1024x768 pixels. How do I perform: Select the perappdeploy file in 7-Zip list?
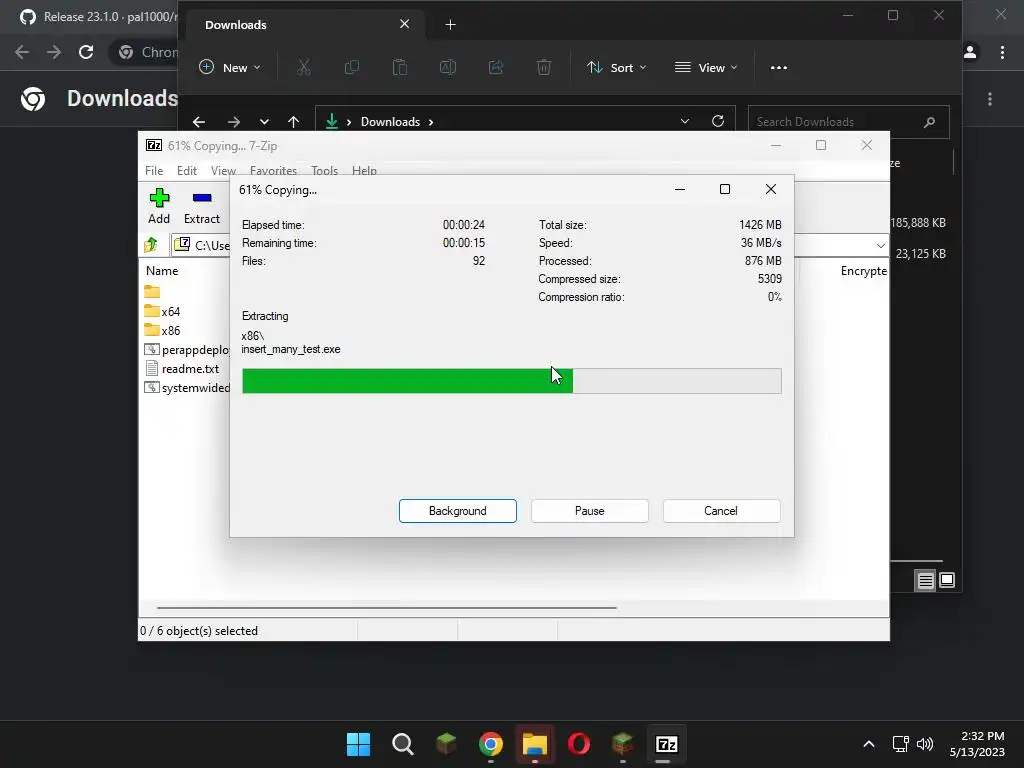coord(187,349)
